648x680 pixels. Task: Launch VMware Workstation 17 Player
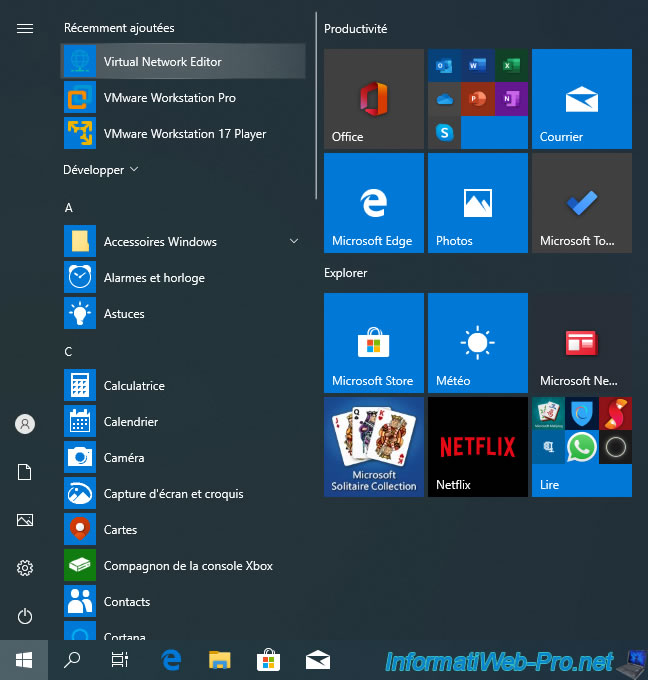[183, 134]
